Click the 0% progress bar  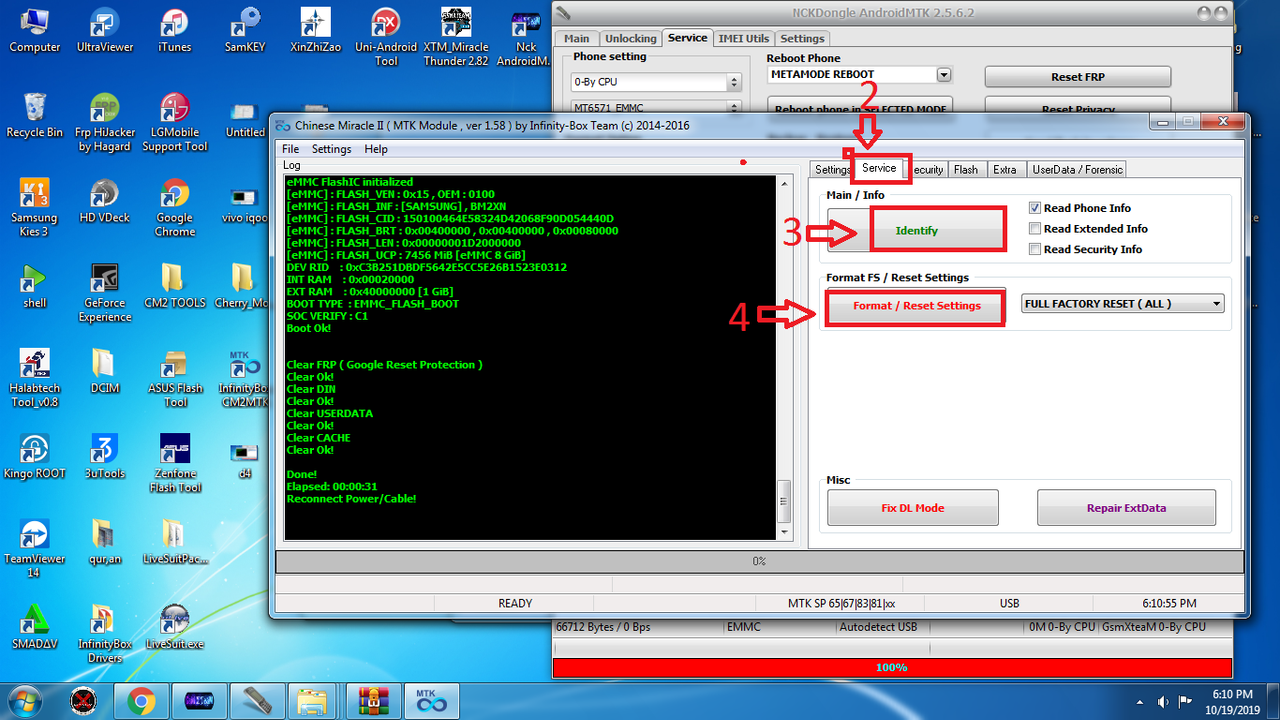click(759, 562)
